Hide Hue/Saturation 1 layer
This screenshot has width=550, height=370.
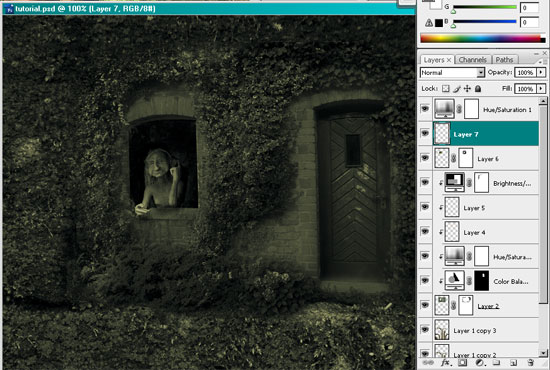click(425, 109)
